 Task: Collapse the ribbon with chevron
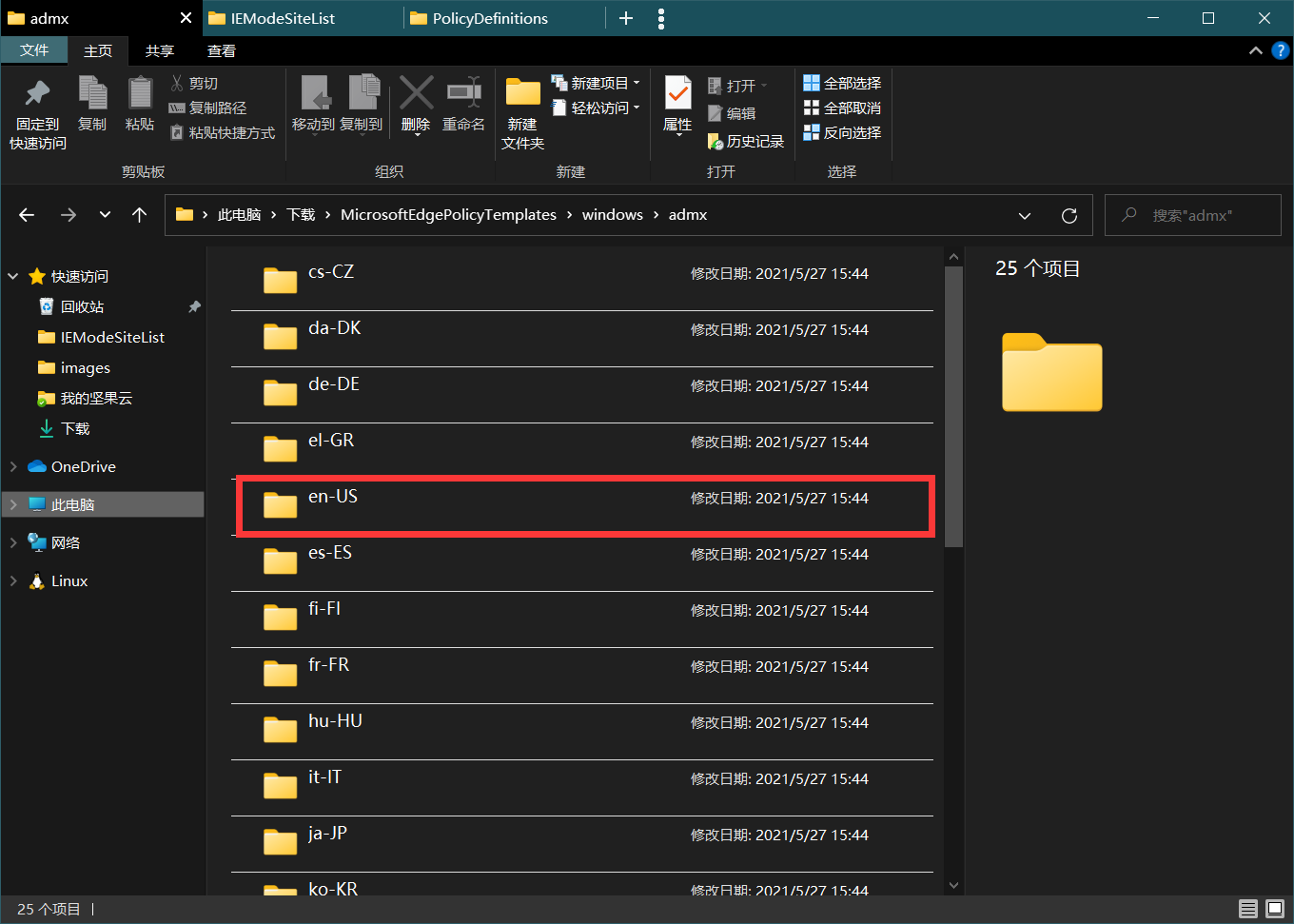[1256, 50]
